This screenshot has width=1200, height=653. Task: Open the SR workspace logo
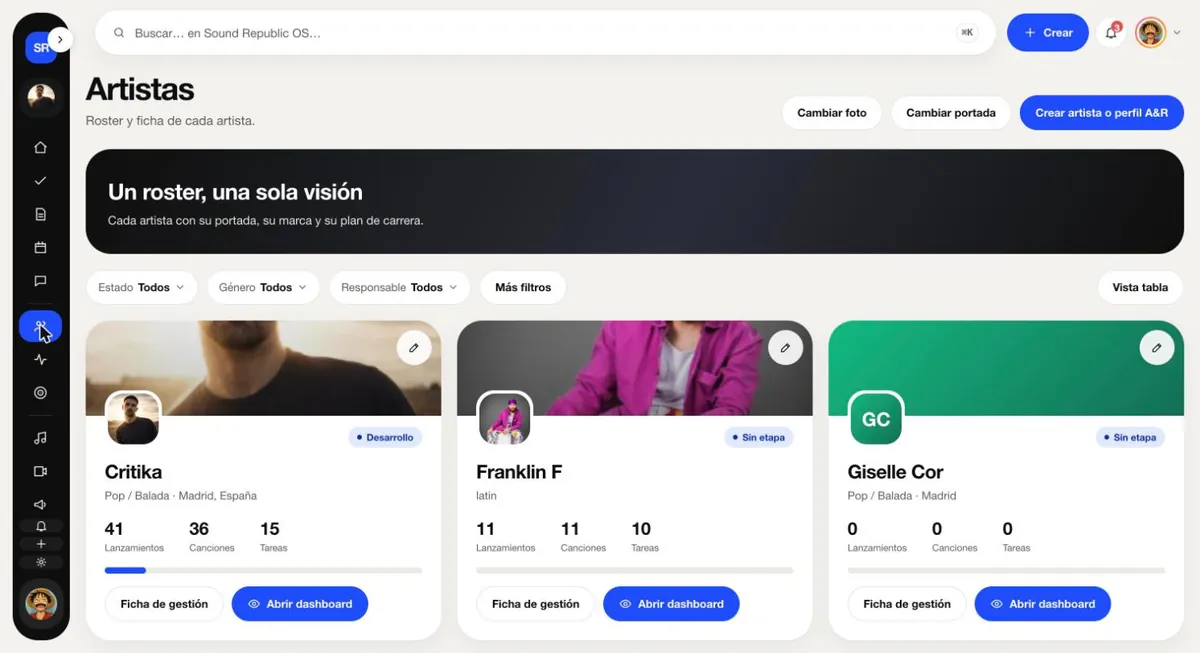tap(38, 47)
